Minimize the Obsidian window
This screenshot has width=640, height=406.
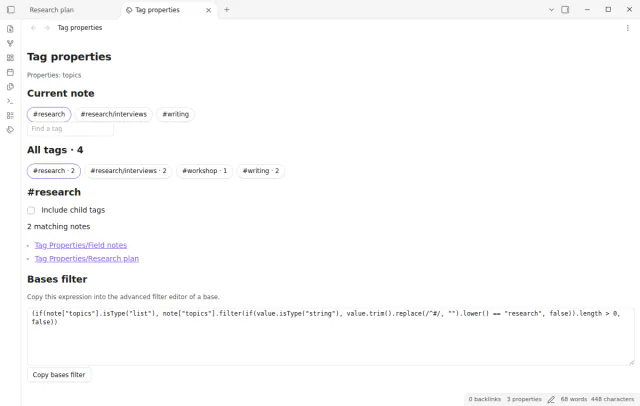click(x=587, y=9)
